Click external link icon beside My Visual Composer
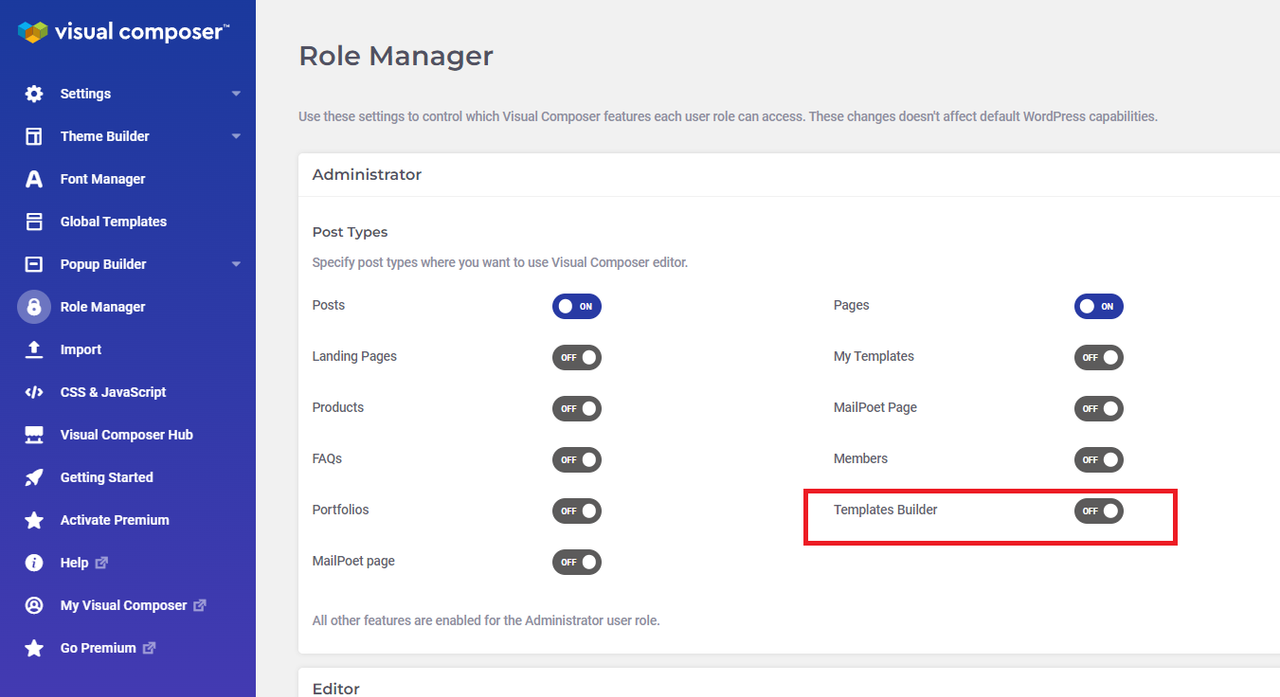Screen dimensions: 1280x697 coord(200,605)
